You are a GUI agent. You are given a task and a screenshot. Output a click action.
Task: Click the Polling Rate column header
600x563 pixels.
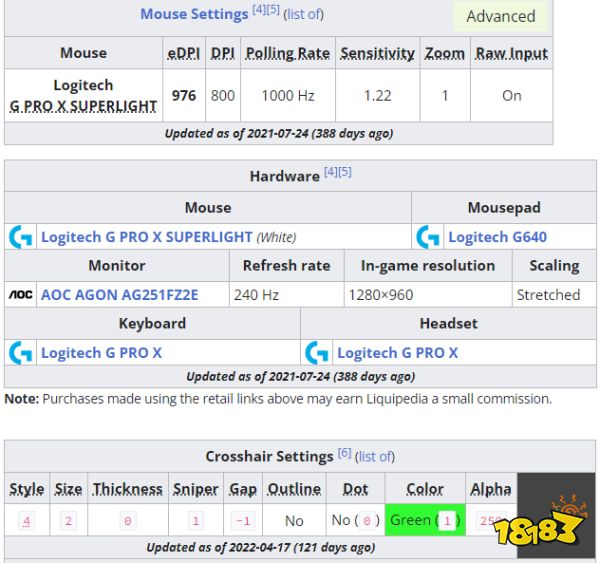click(288, 53)
